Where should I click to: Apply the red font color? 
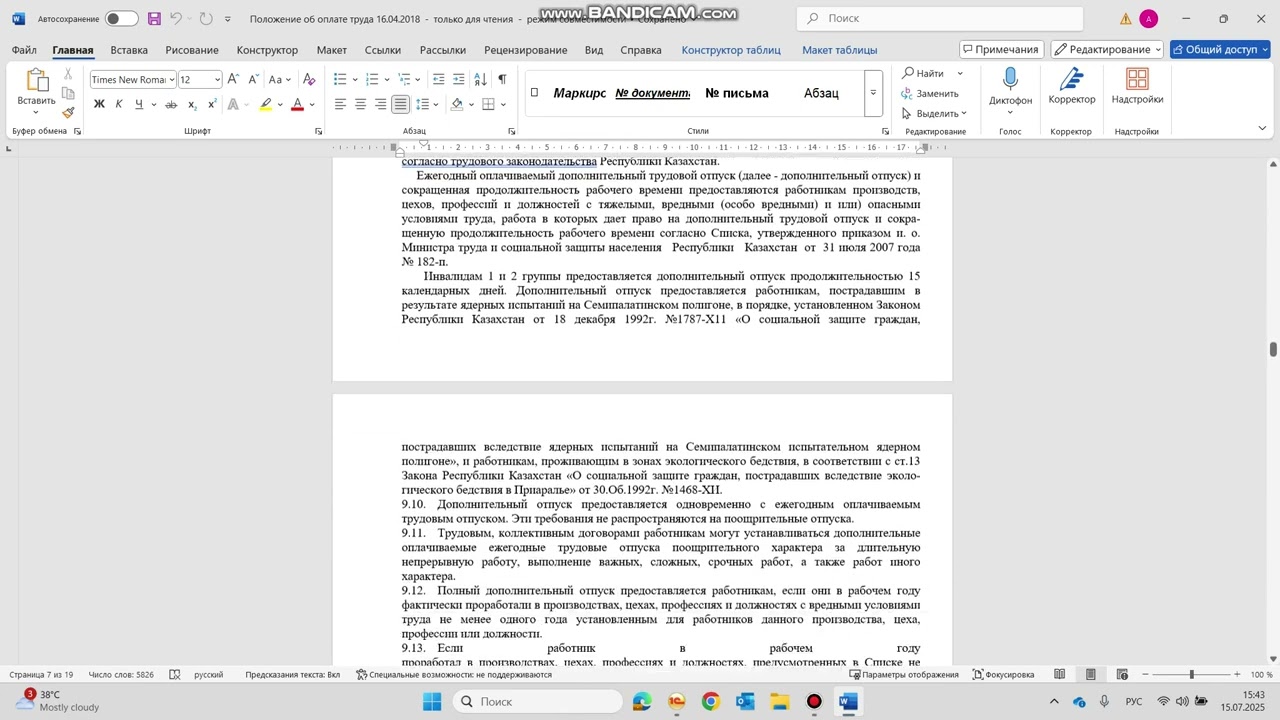coord(297,104)
